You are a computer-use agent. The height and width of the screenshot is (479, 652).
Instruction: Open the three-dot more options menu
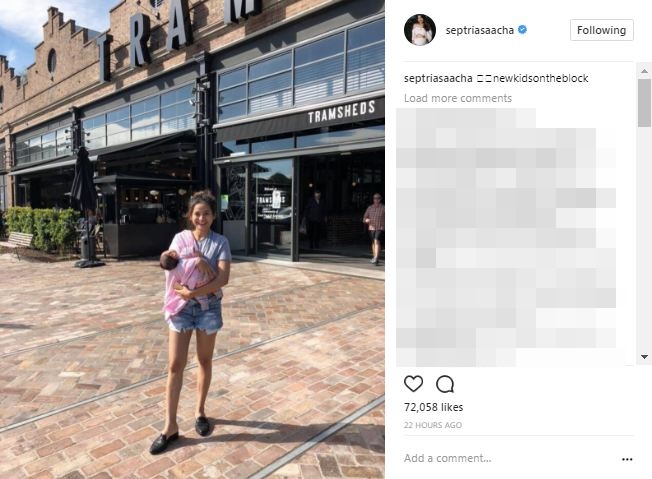(627, 459)
